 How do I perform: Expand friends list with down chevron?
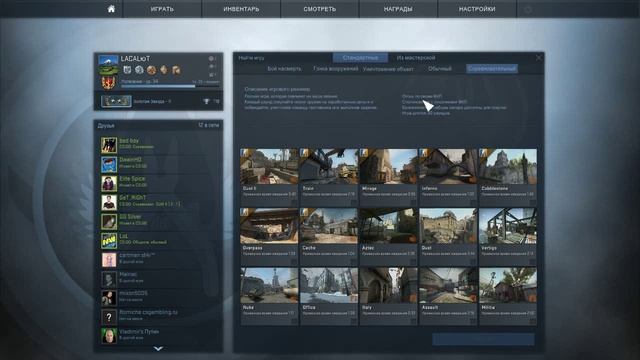point(158,349)
